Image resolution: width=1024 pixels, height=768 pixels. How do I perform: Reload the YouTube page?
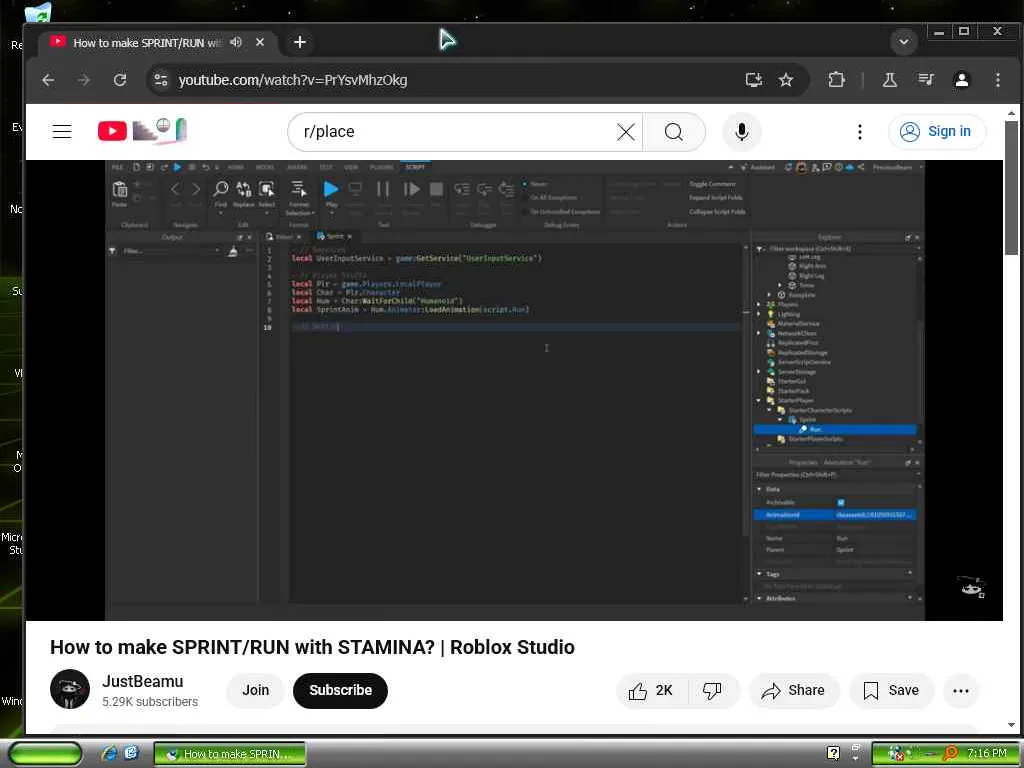[x=120, y=80]
